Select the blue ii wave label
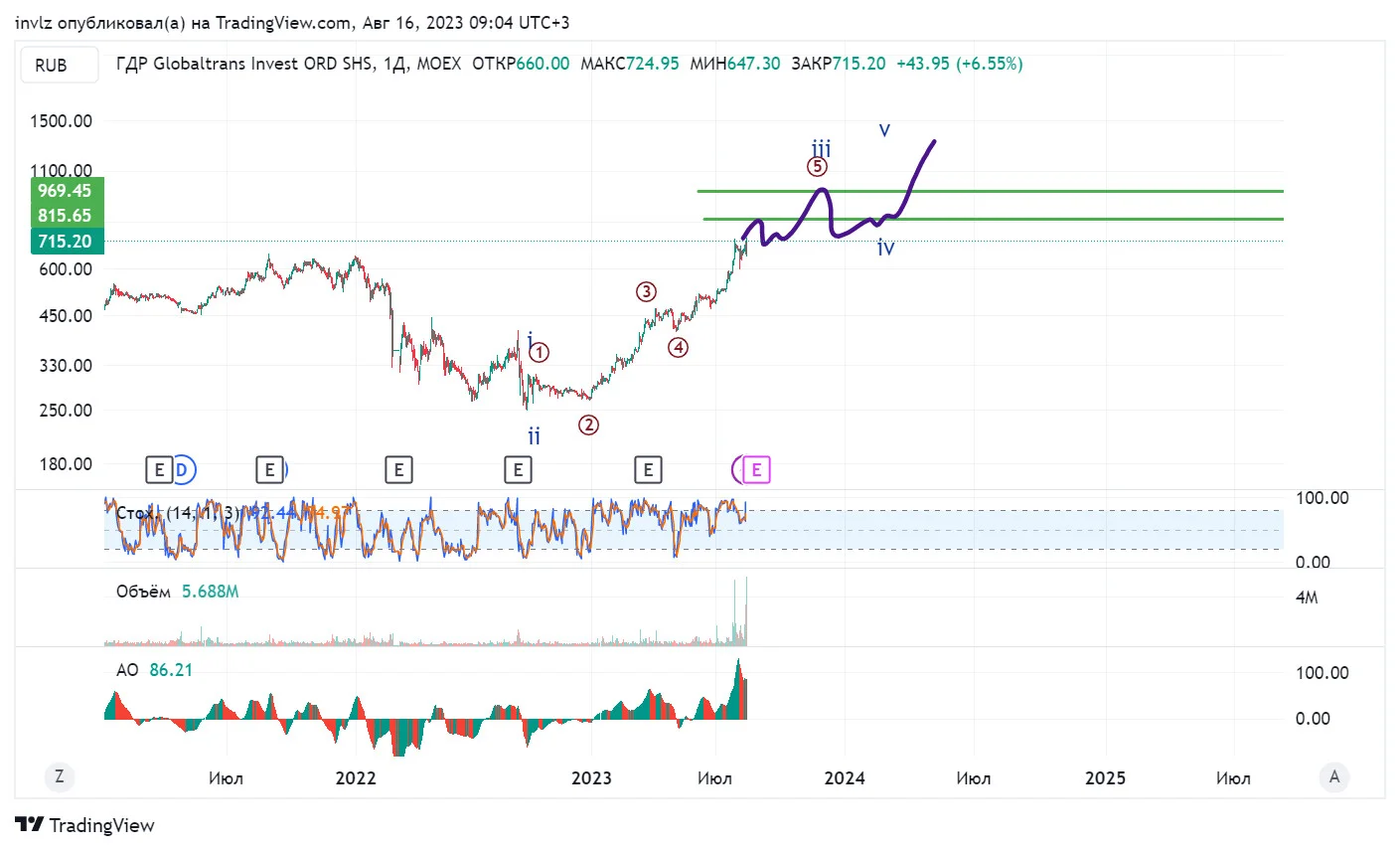This screenshot has width=1400, height=851. tap(535, 435)
